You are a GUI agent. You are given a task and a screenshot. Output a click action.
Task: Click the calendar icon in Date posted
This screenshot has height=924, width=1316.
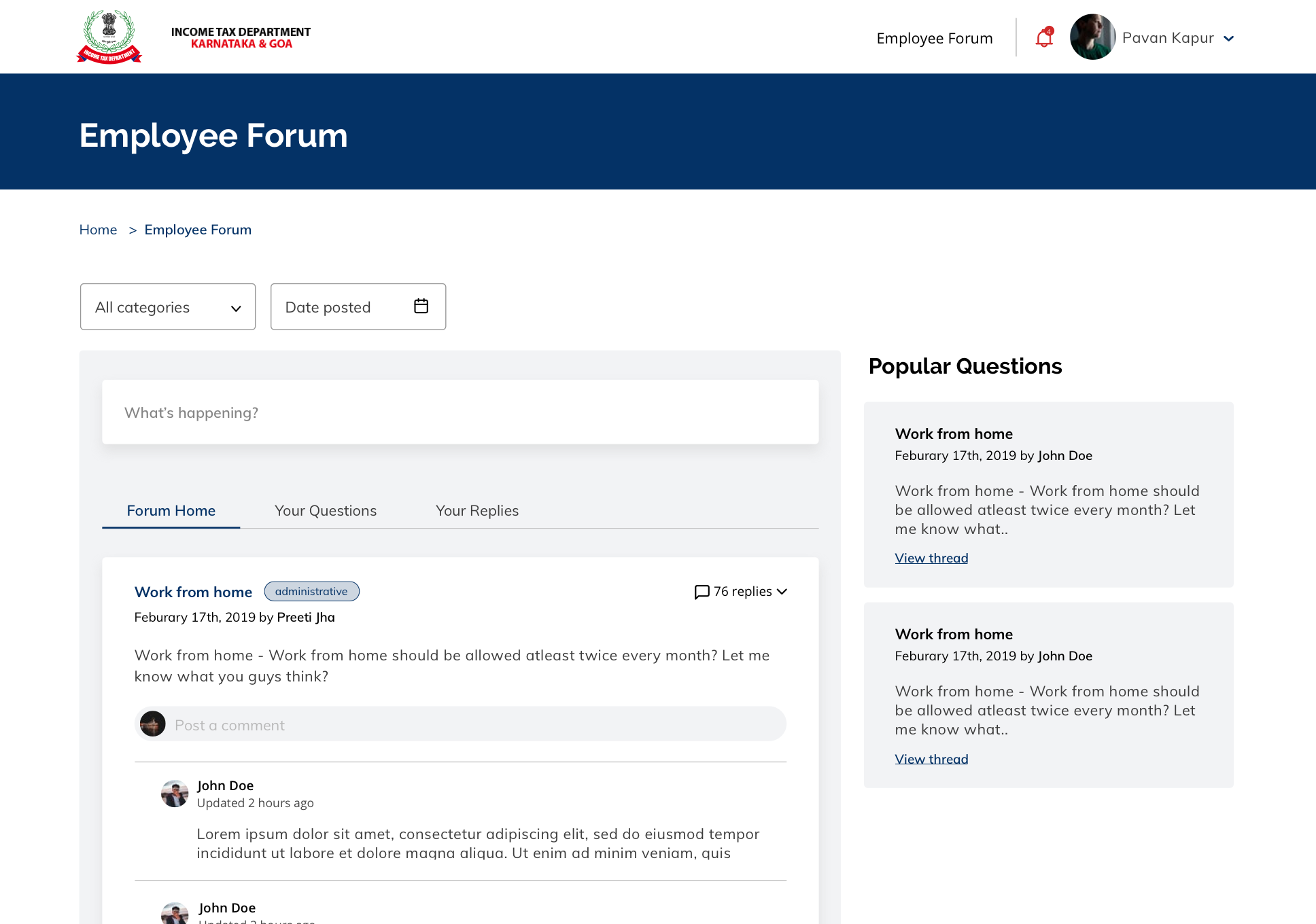[x=421, y=306]
